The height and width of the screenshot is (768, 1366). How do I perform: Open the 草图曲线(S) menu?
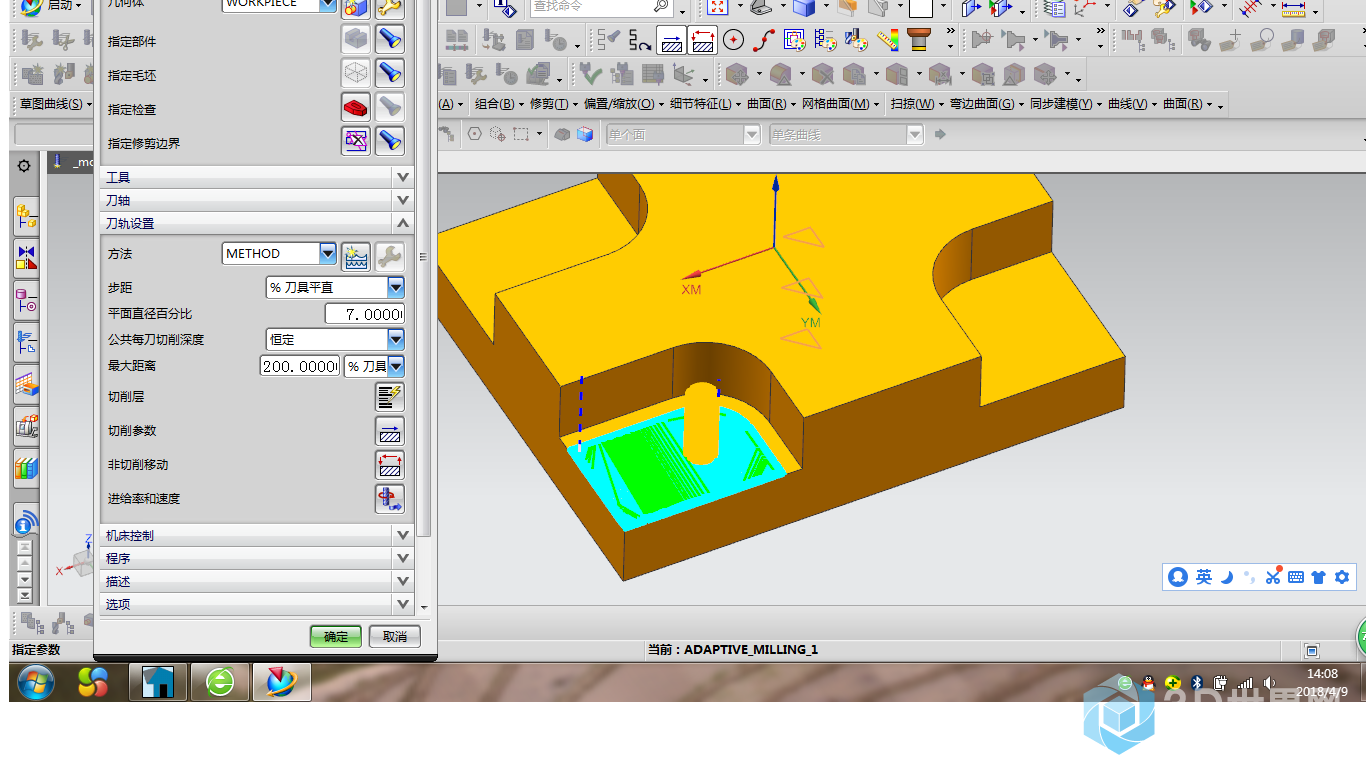[56, 104]
